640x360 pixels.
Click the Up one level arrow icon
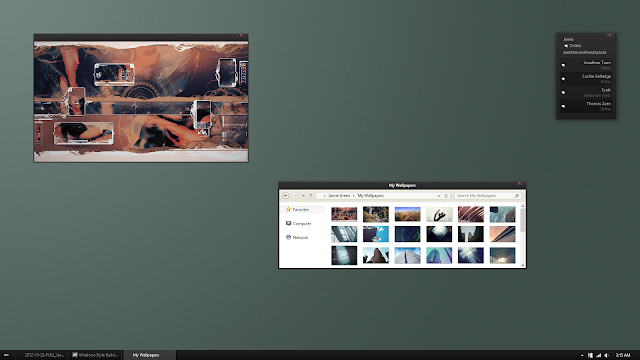pyautogui.click(x=311, y=196)
